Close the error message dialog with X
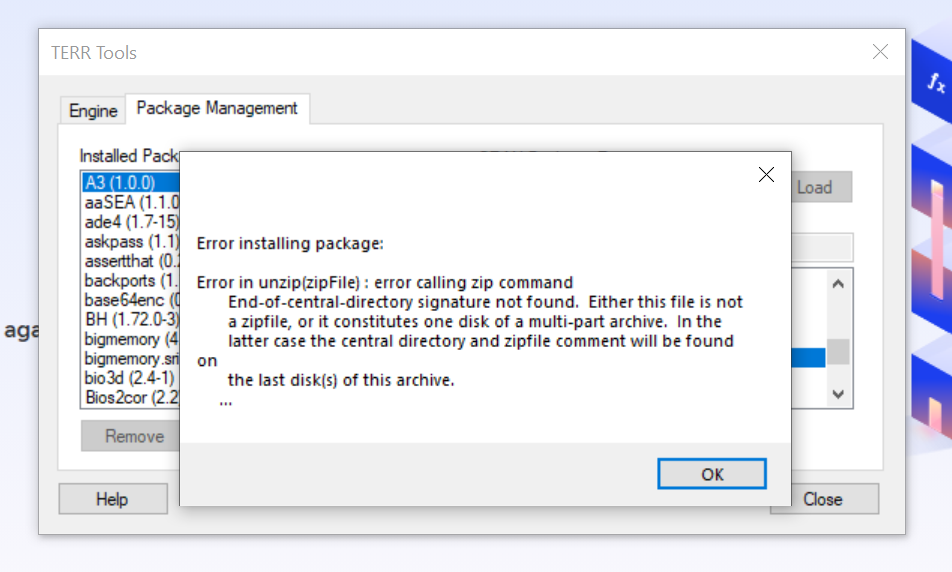 766,175
